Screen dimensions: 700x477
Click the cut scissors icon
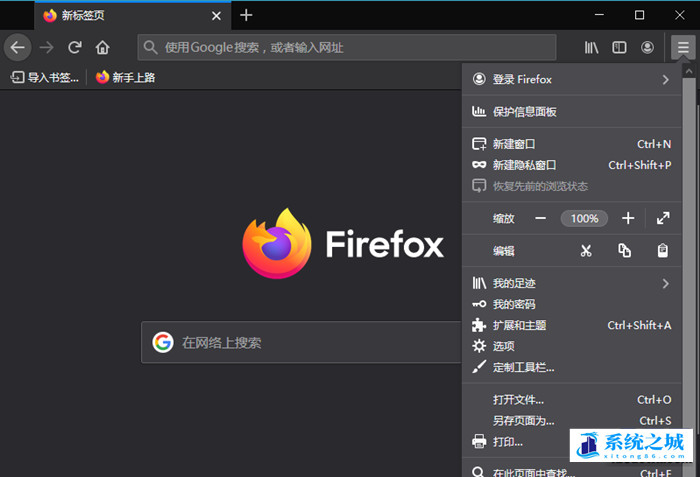click(x=586, y=251)
